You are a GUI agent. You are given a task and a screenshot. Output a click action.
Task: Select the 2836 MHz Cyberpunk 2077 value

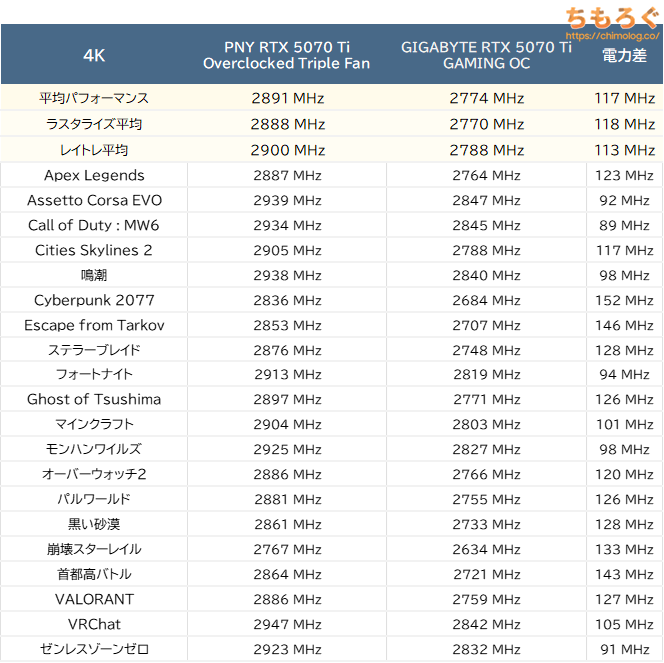288,300
